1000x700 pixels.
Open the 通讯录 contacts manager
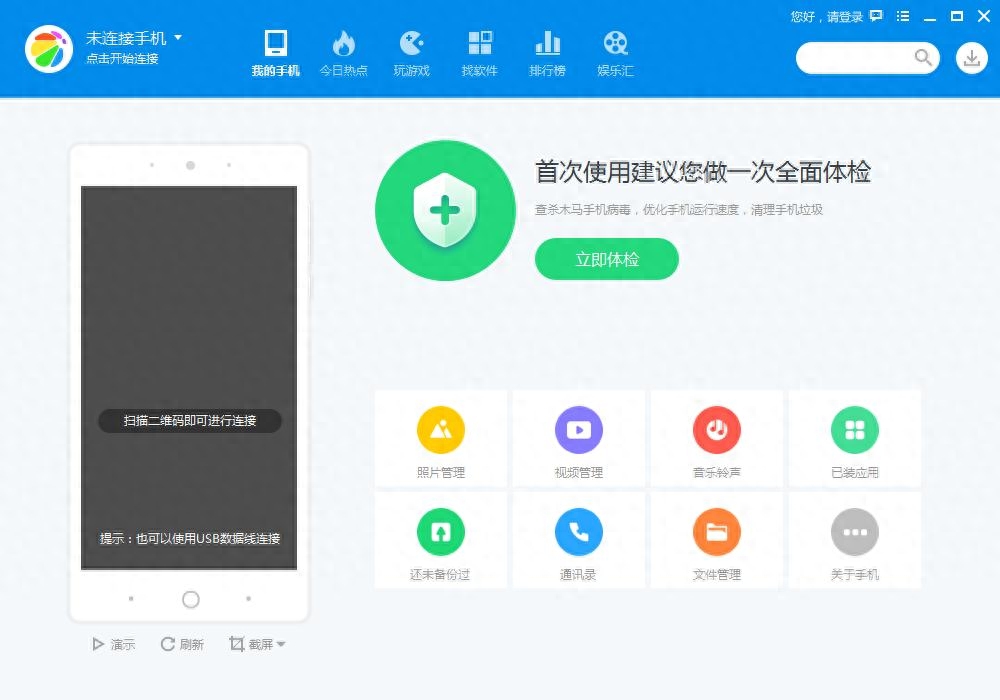578,540
